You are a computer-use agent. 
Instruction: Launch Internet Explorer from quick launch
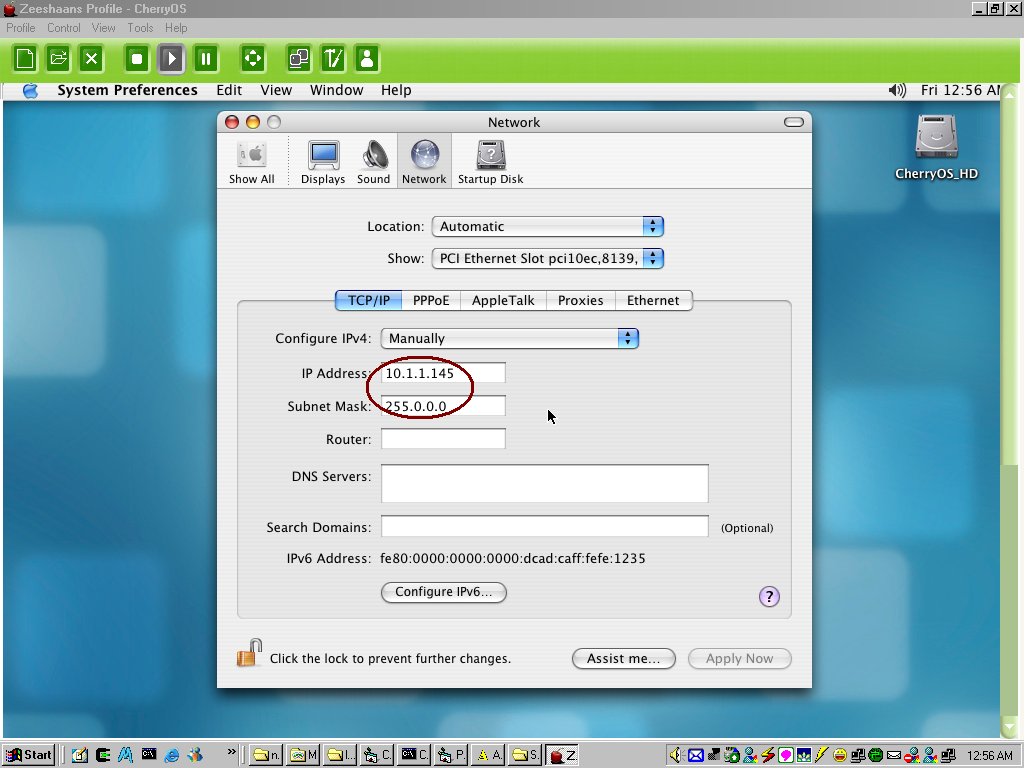[172, 756]
